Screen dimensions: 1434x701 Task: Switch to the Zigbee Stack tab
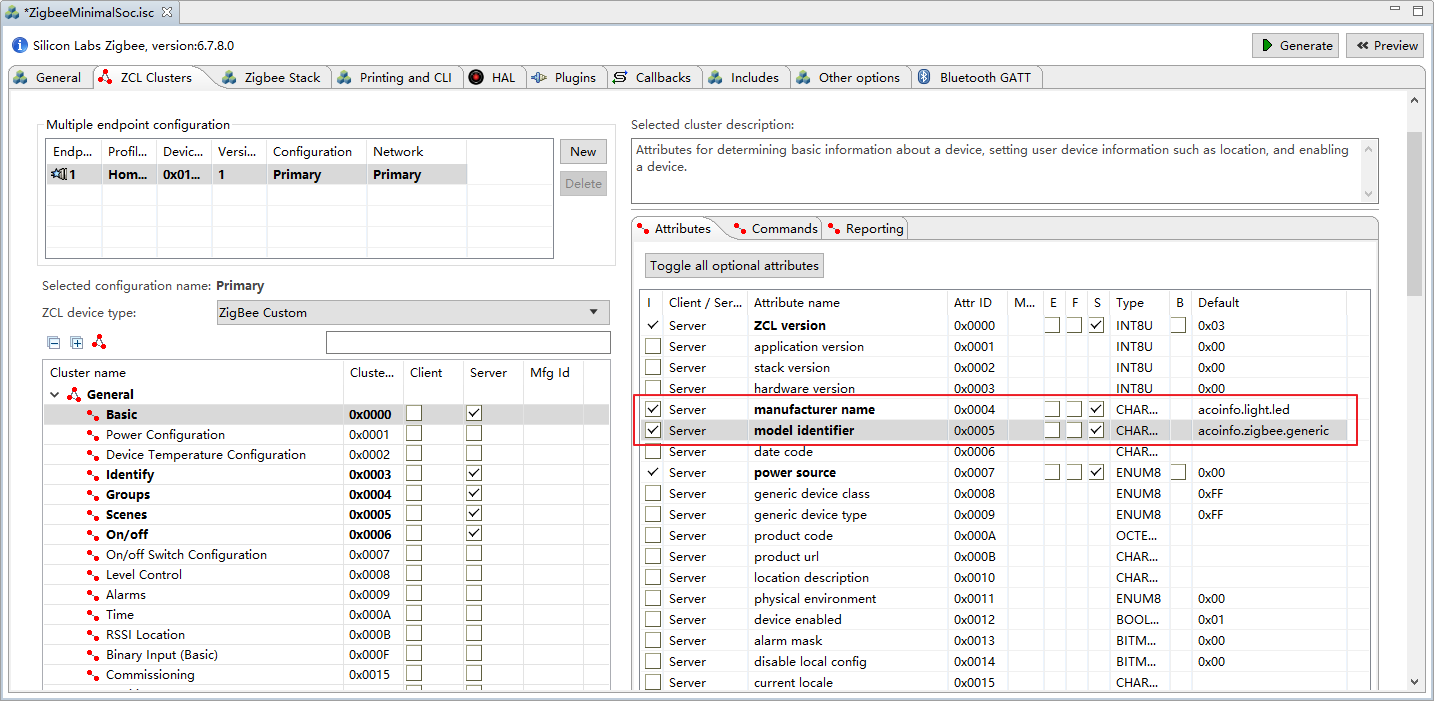[x=272, y=78]
